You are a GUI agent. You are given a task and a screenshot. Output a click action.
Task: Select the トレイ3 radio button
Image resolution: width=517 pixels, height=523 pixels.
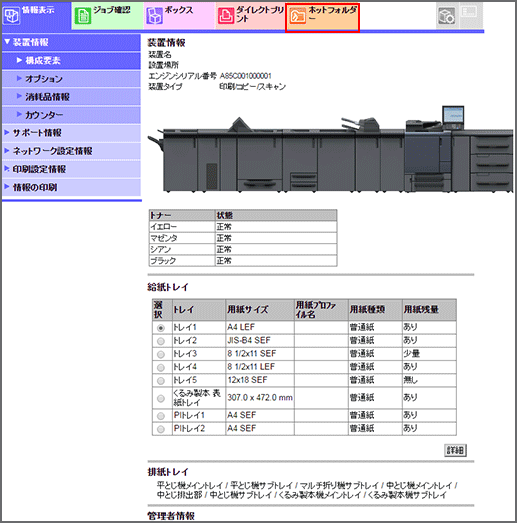(161, 354)
